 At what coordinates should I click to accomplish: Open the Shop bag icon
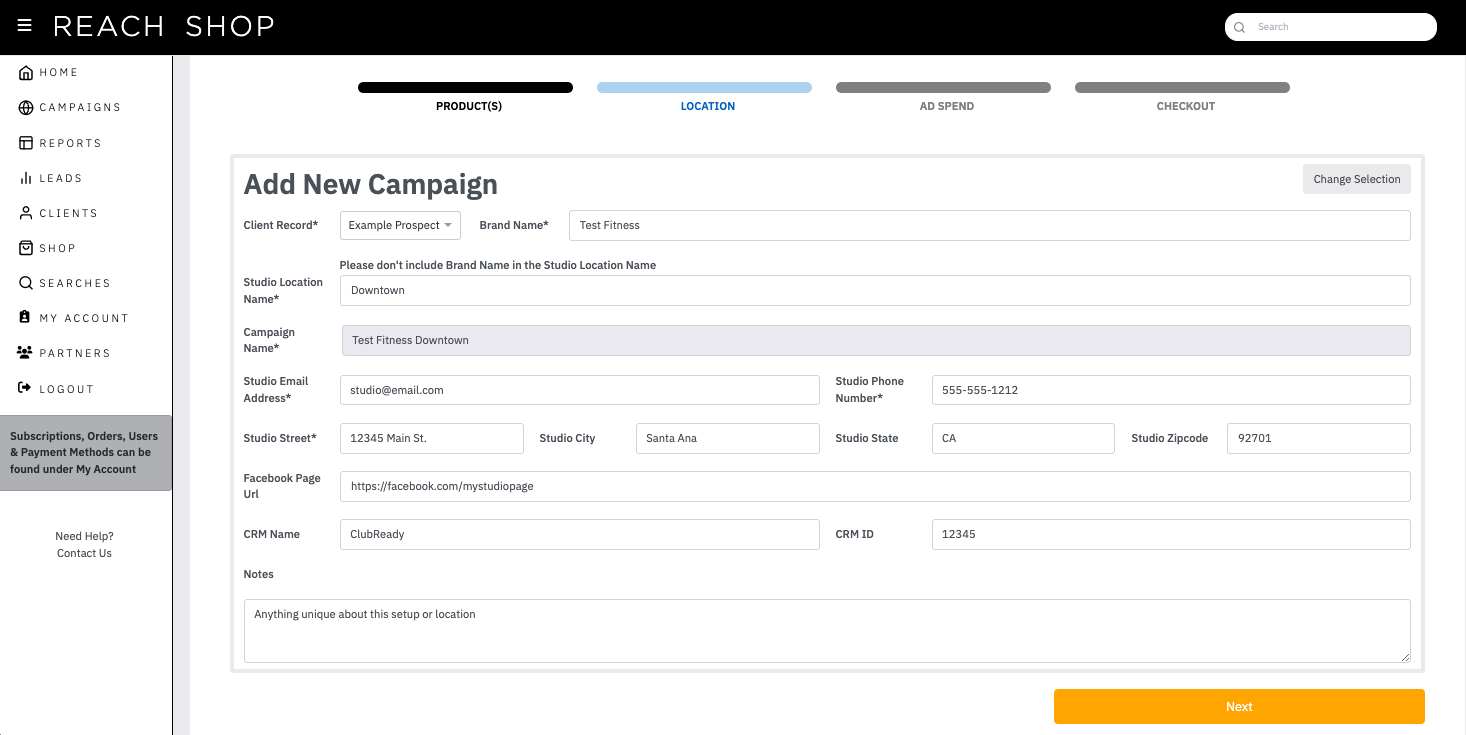click(x=26, y=248)
